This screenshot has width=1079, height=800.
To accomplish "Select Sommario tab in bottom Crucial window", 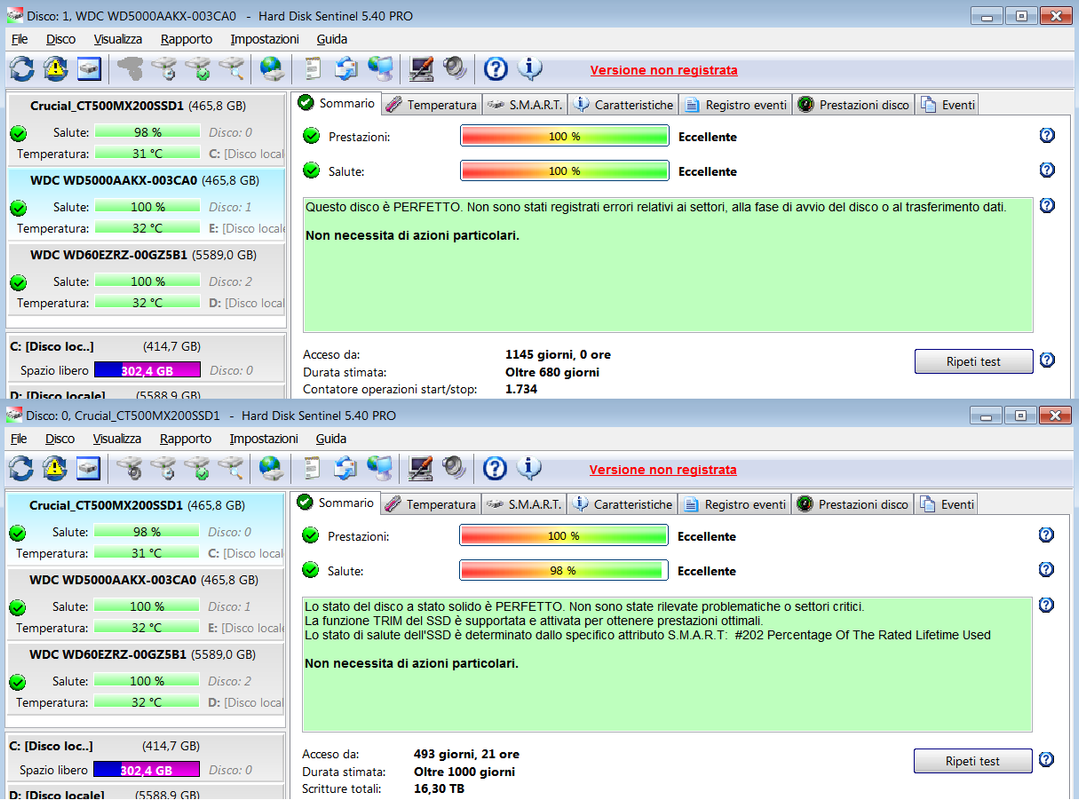I will point(335,503).
